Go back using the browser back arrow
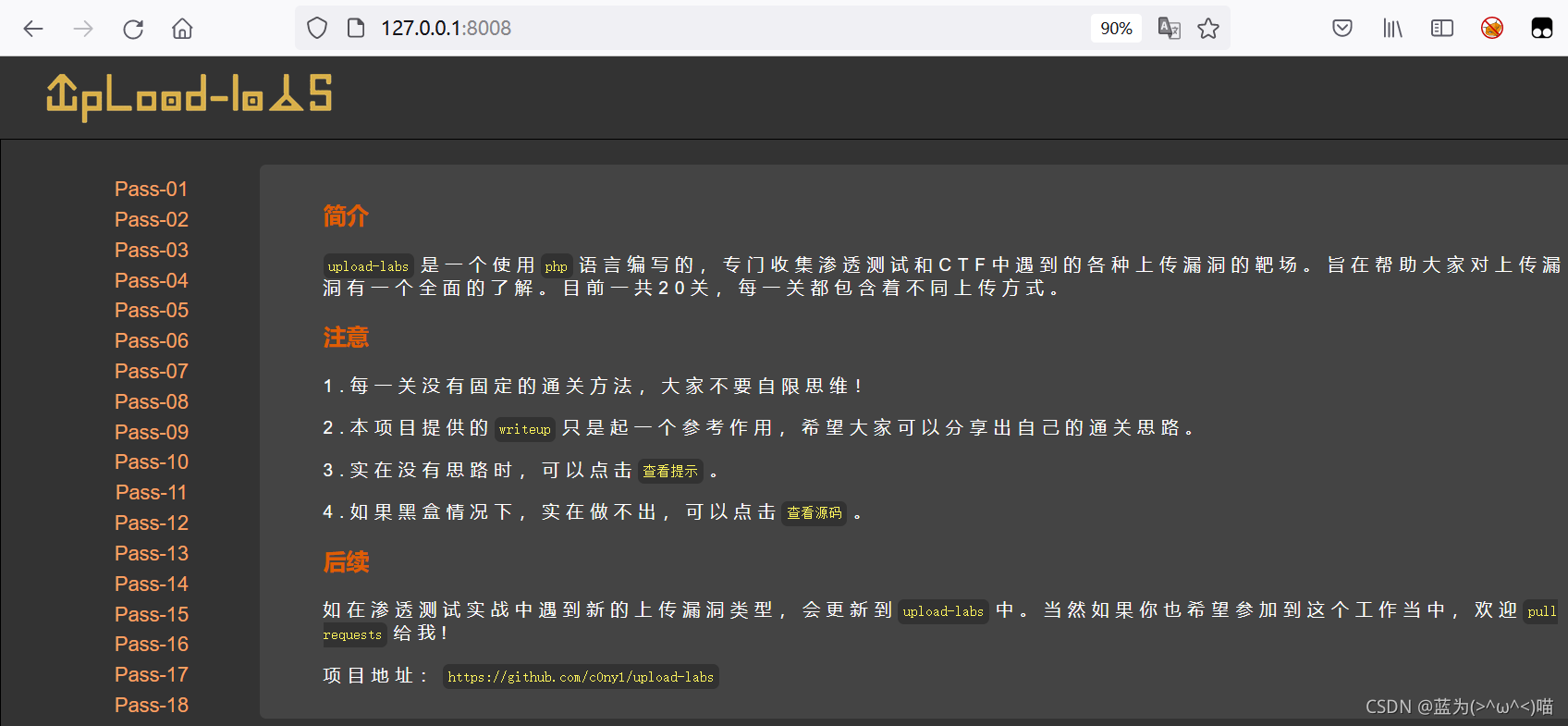1568x726 pixels. click(33, 29)
